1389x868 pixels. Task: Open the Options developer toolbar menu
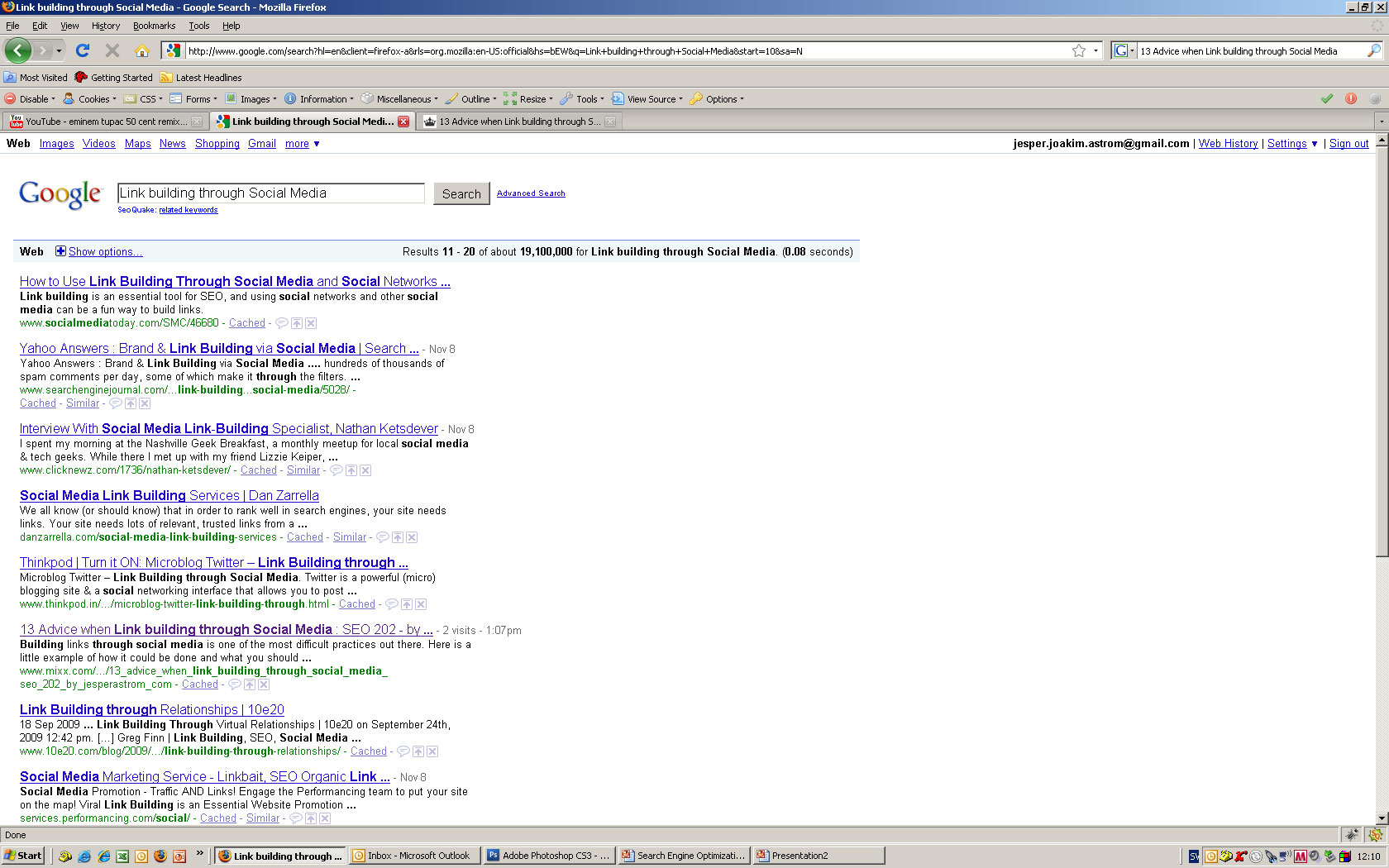click(717, 99)
